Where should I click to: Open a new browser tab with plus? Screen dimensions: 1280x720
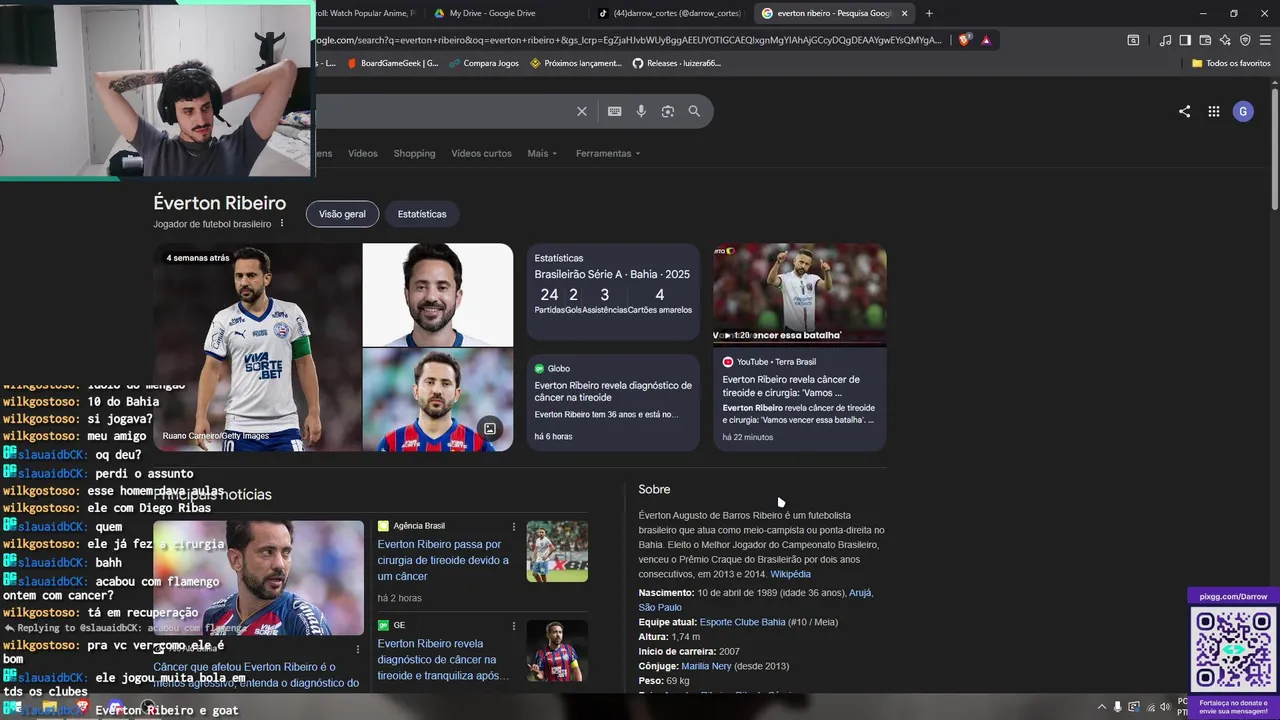(x=929, y=13)
